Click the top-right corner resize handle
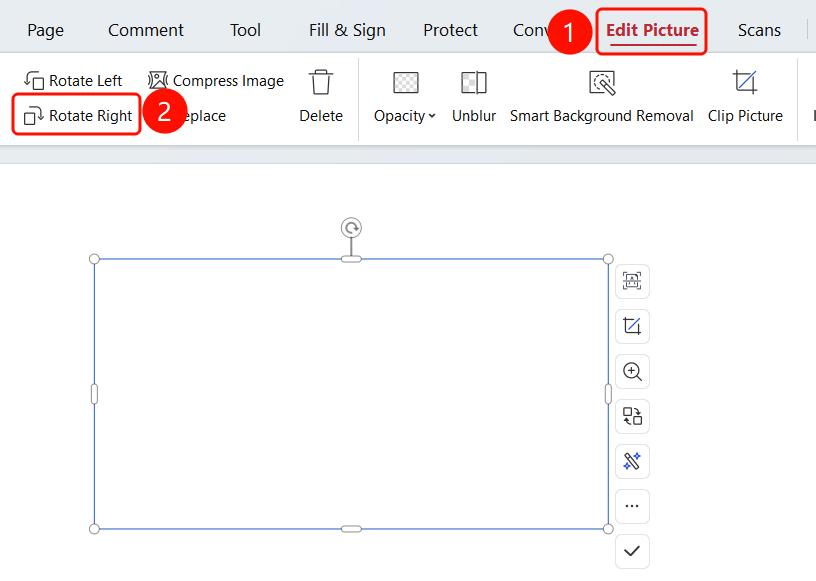Image resolution: width=816 pixels, height=581 pixels. [608, 259]
